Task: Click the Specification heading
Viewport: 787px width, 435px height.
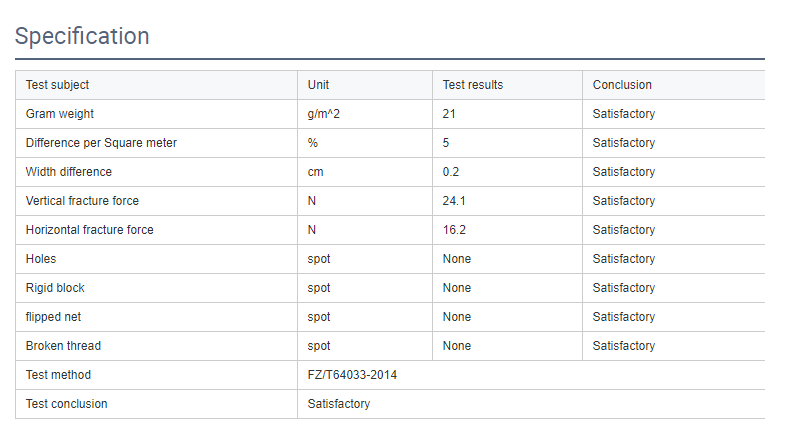Action: 82,36
